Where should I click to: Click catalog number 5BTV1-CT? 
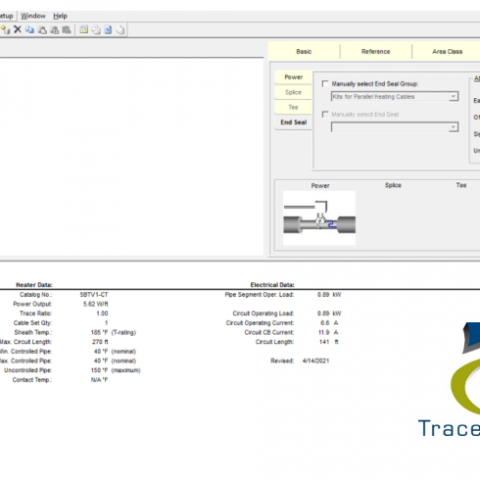click(x=94, y=295)
